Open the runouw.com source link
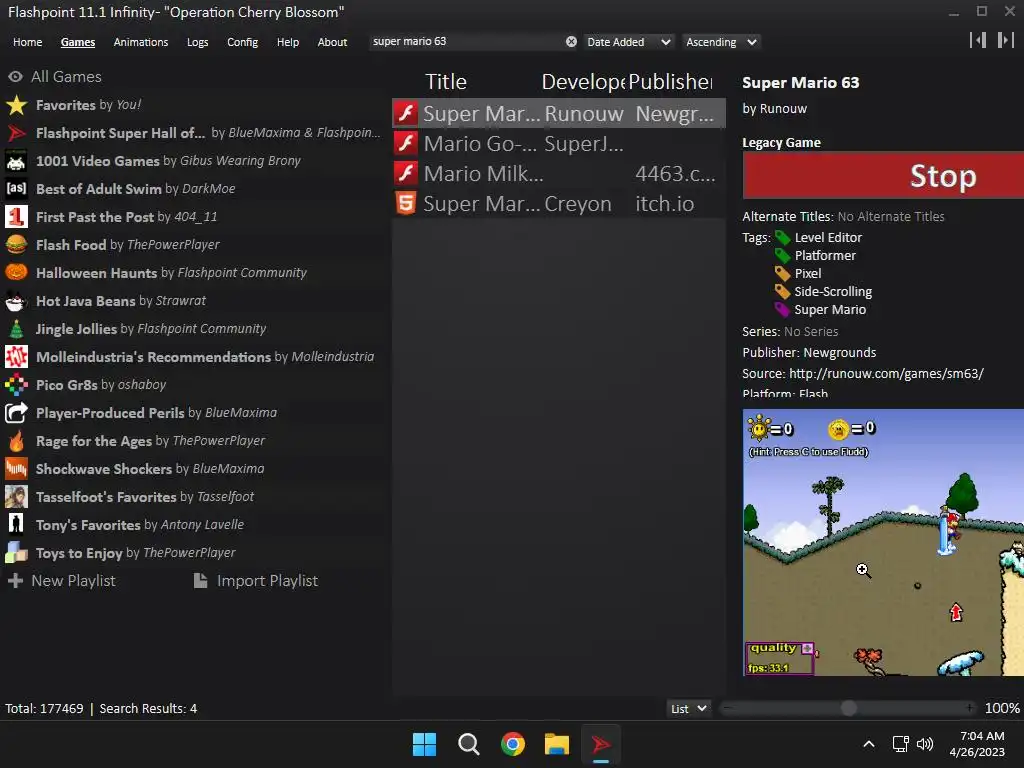1024x768 pixels. [x=886, y=374]
